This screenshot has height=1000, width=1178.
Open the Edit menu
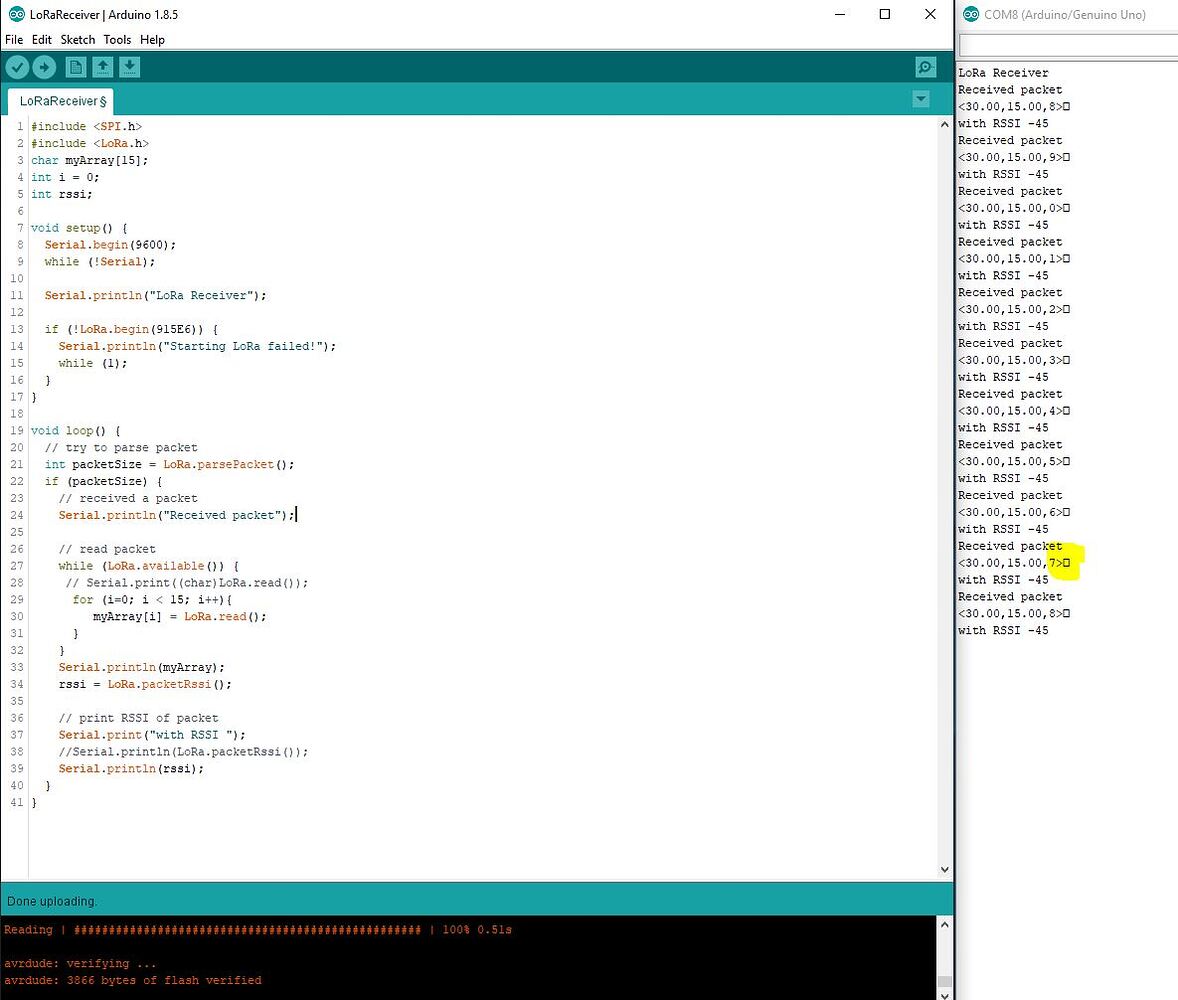[x=41, y=40]
